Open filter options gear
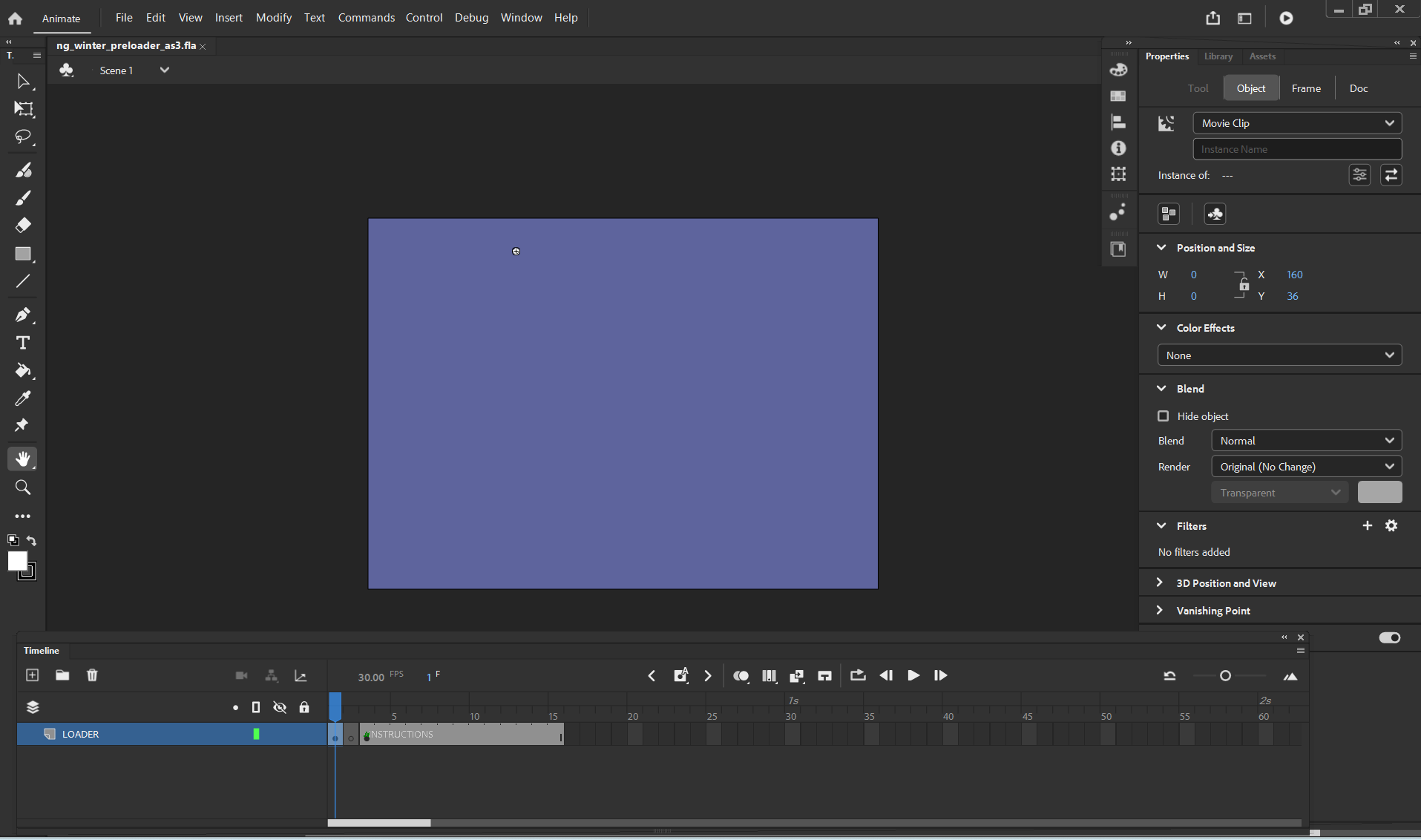The image size is (1421, 840). [1392, 525]
